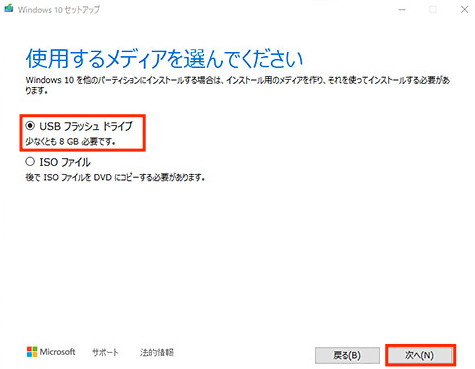
Task: Click the window title Windows 10 セットアップ
Action: (59, 10)
